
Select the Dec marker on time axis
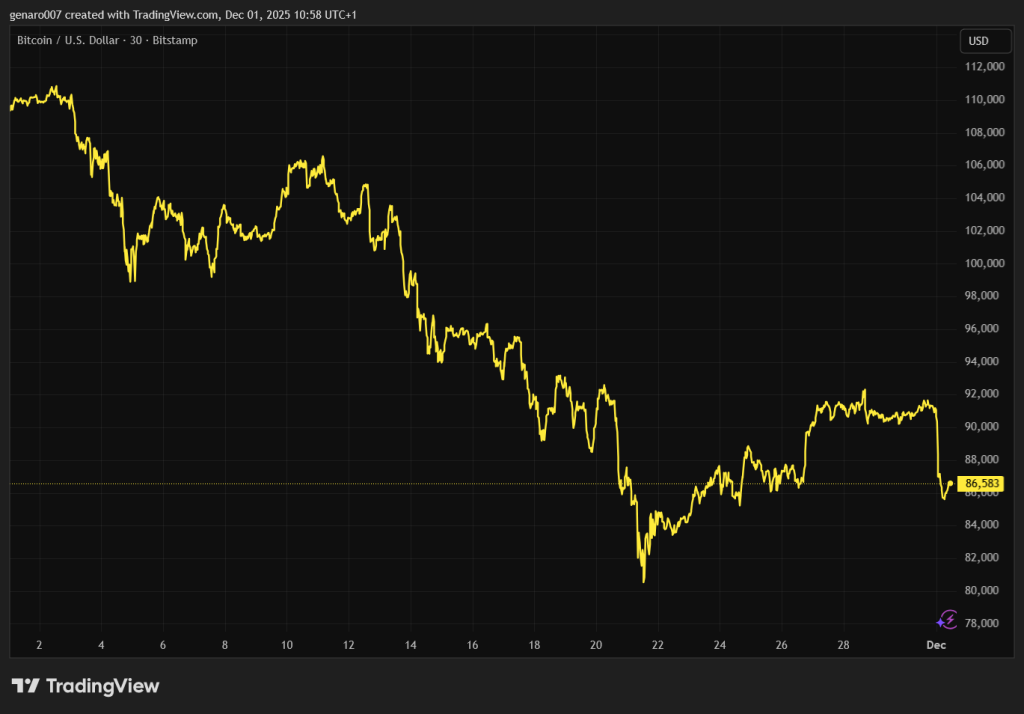tap(936, 645)
